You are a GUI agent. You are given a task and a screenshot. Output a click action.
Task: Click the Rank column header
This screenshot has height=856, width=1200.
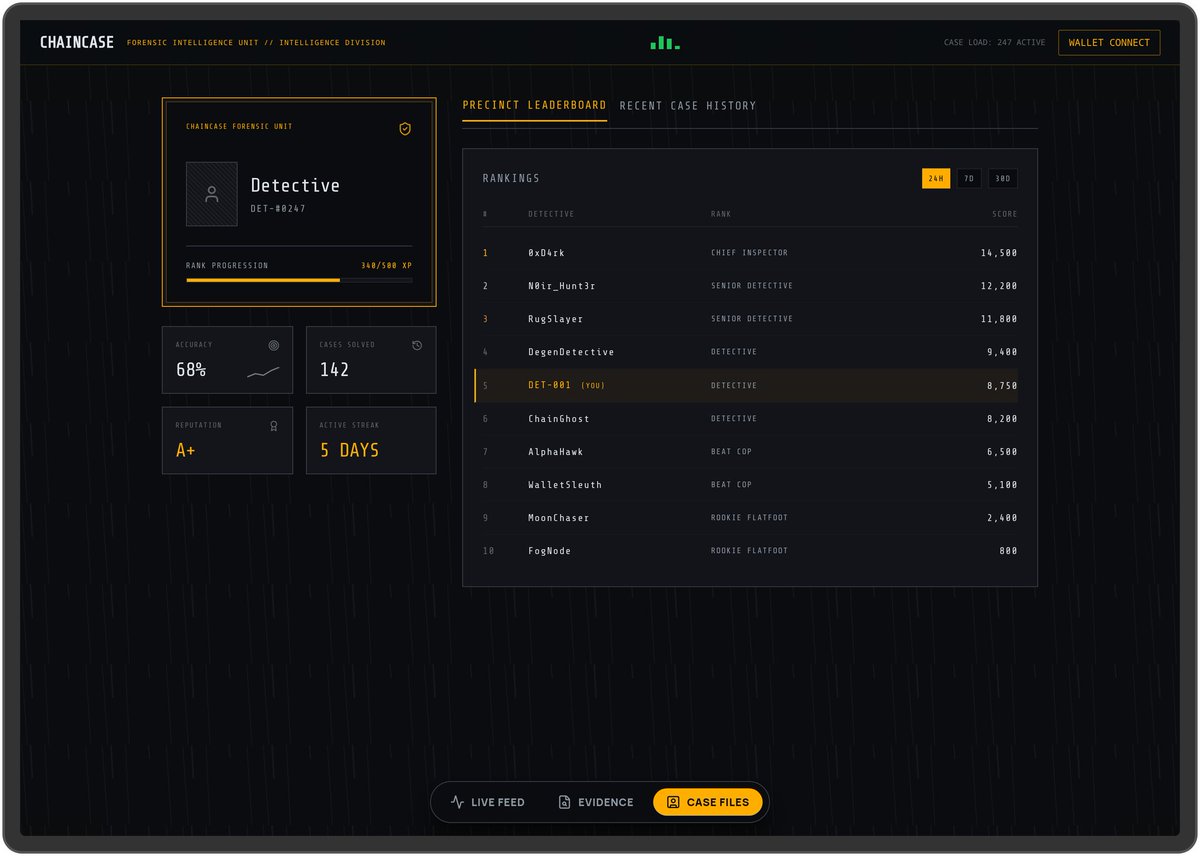click(721, 214)
